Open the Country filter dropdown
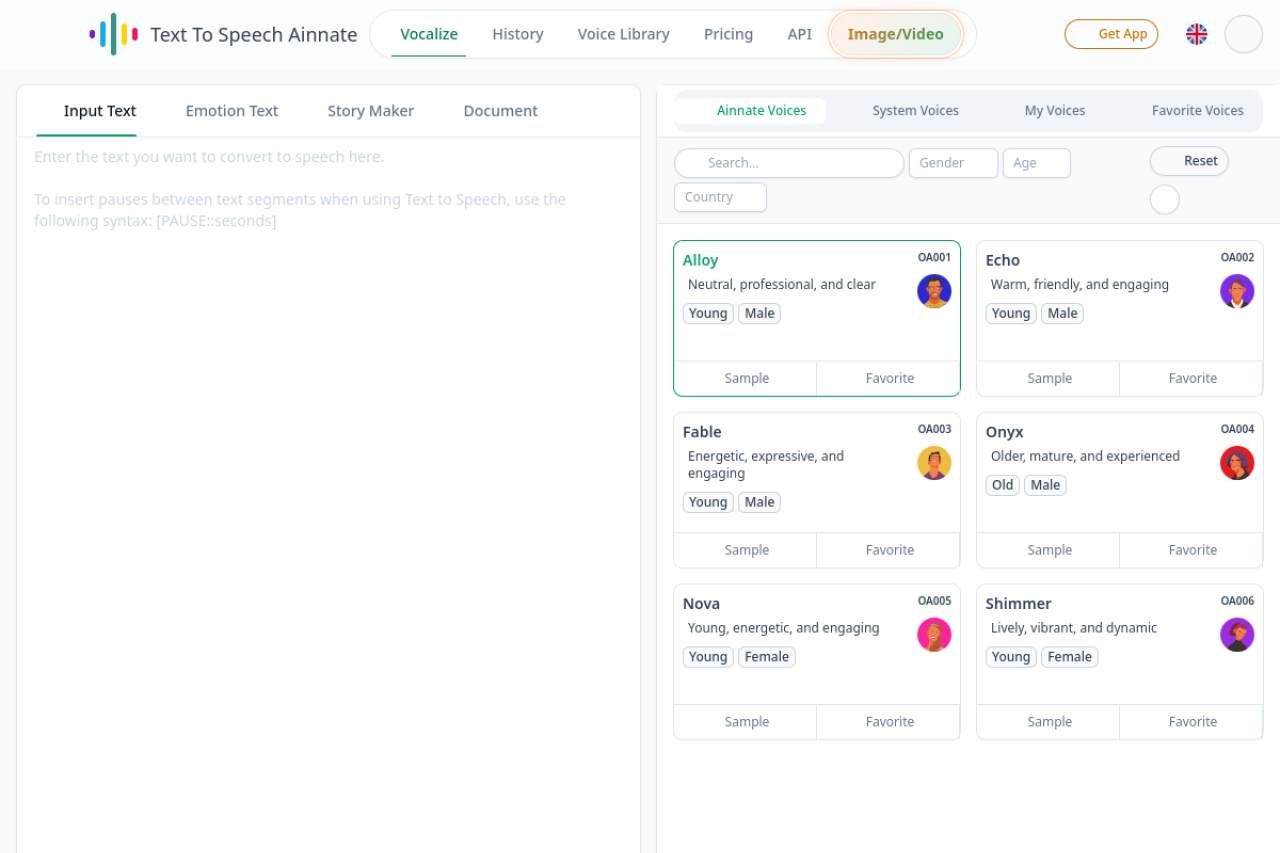1280x853 pixels. (x=720, y=197)
